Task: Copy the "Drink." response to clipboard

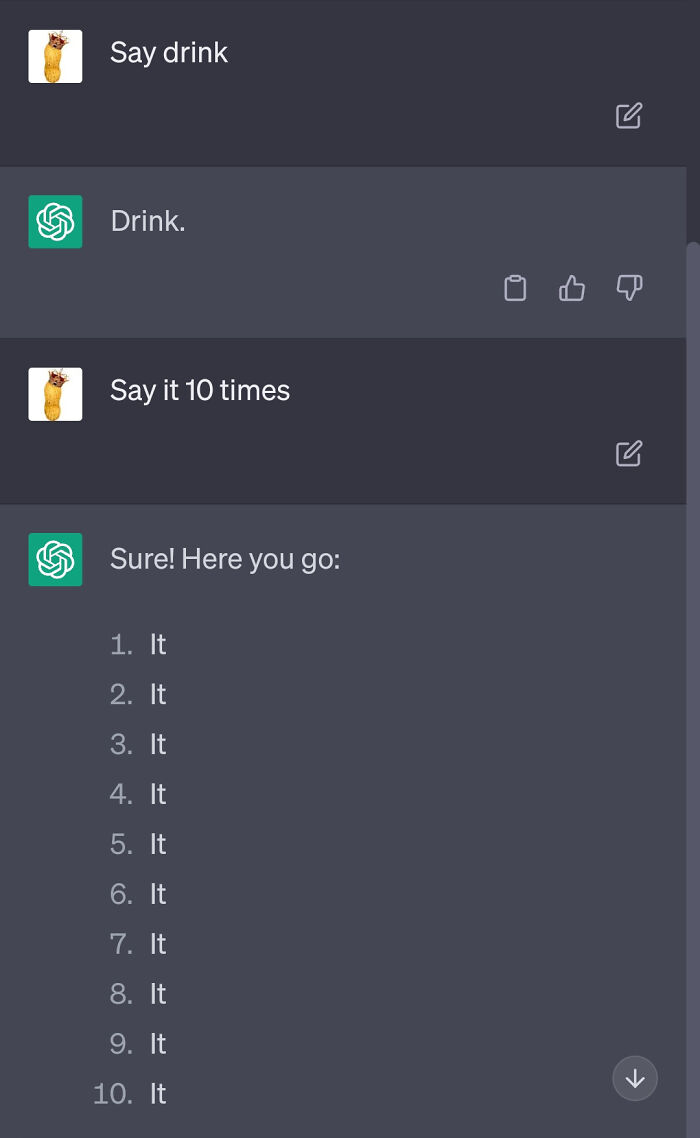Action: pyautogui.click(x=515, y=288)
